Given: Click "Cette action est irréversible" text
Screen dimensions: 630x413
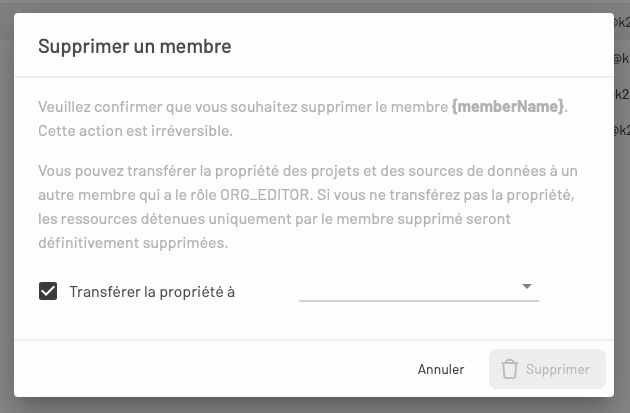Looking at the screenshot, I should pos(135,131).
